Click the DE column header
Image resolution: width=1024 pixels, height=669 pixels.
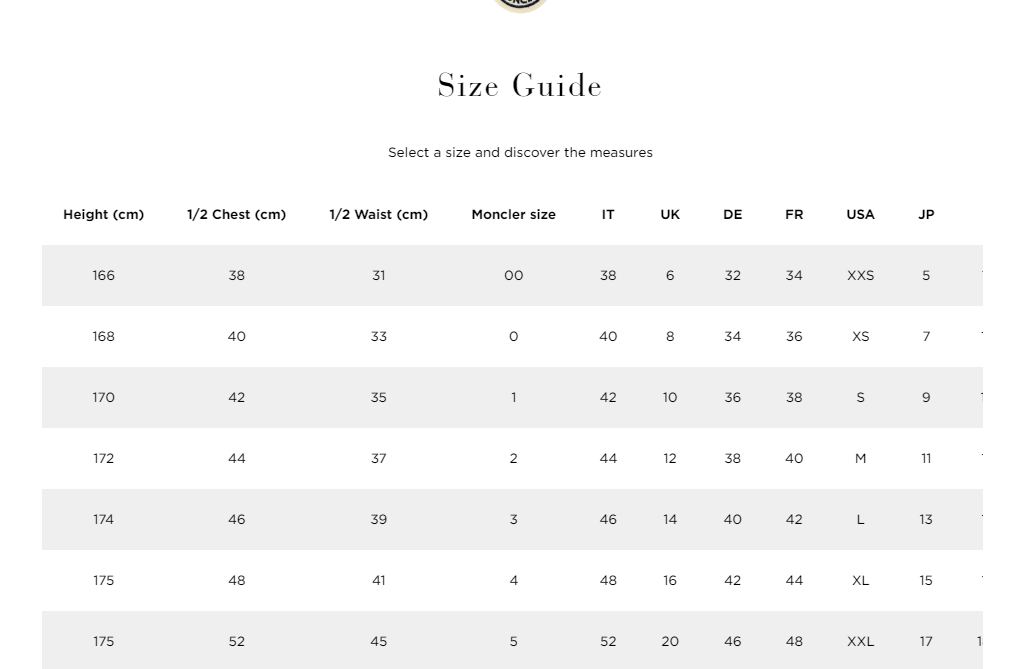pyautogui.click(x=732, y=215)
